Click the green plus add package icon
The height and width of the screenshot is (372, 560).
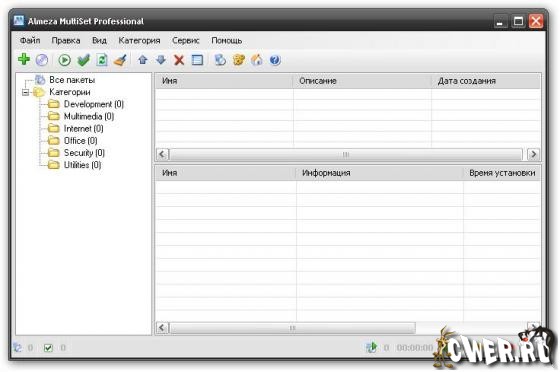coord(24,59)
